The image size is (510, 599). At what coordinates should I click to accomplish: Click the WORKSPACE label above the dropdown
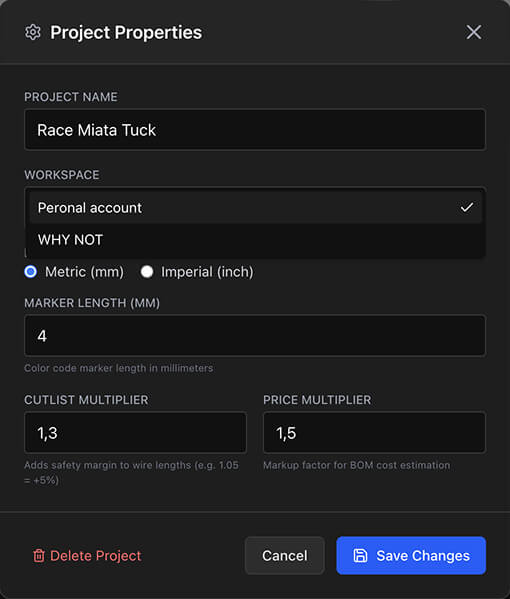pos(62,175)
